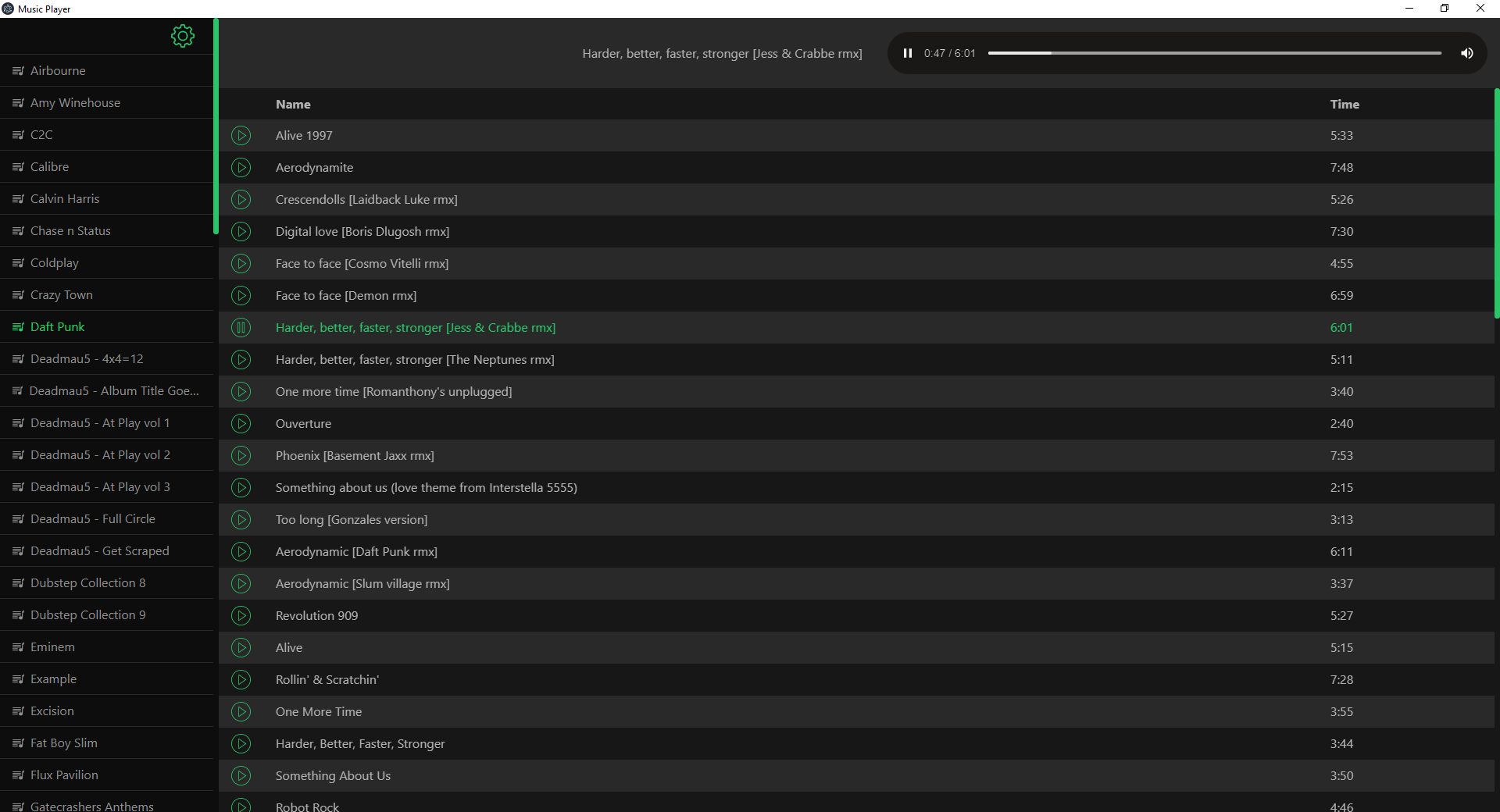Play the track Revolution 909
The image size is (1500, 812).
(x=241, y=616)
